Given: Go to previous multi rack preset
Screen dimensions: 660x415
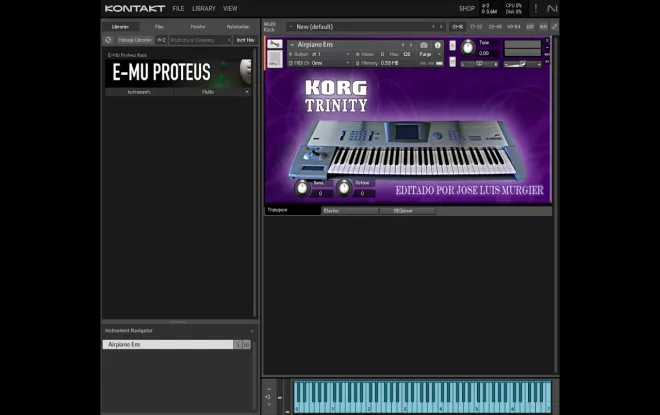Looking at the screenshot, I should pyautogui.click(x=433, y=27).
